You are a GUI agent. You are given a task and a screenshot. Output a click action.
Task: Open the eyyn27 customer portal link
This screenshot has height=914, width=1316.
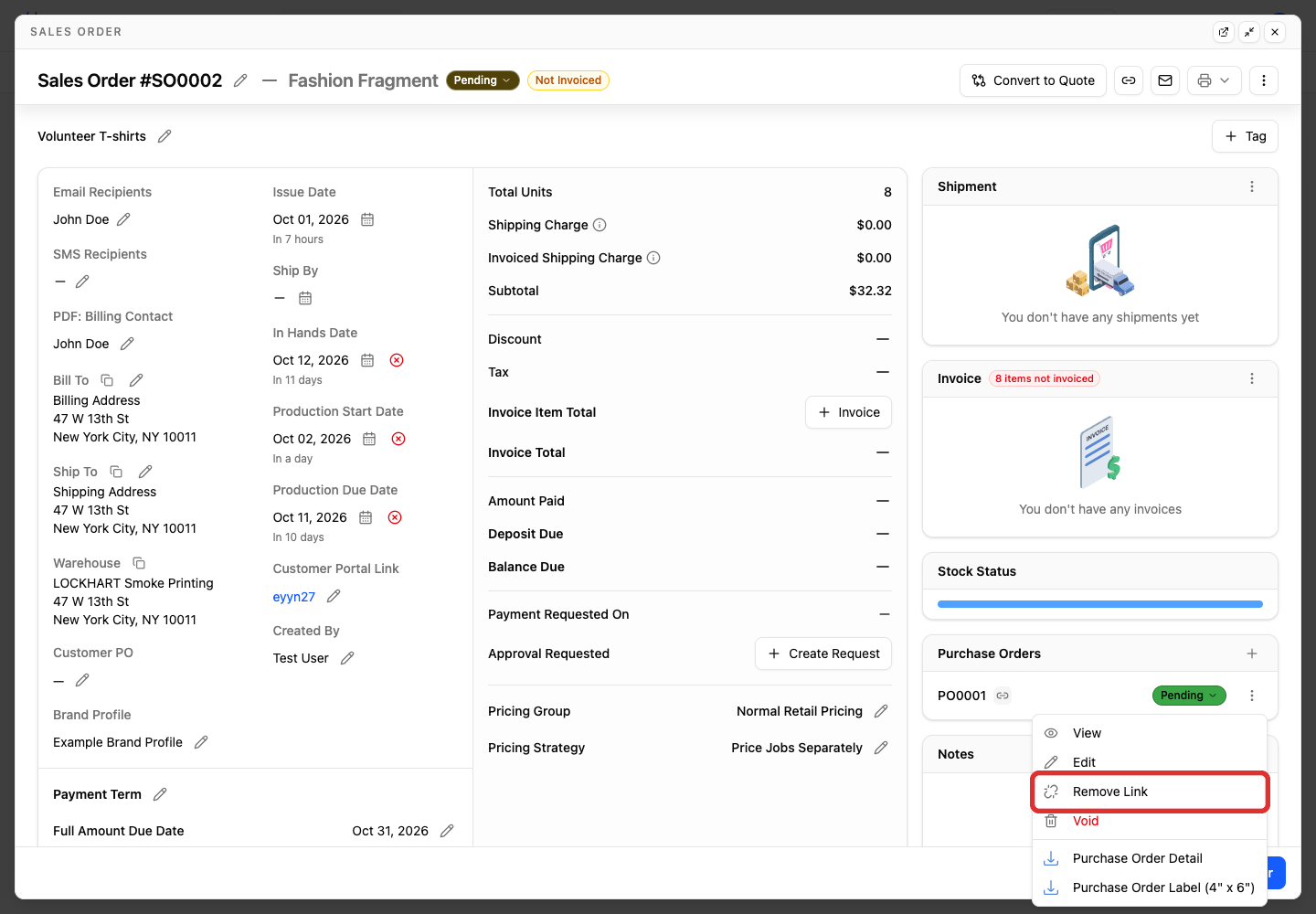click(x=294, y=597)
